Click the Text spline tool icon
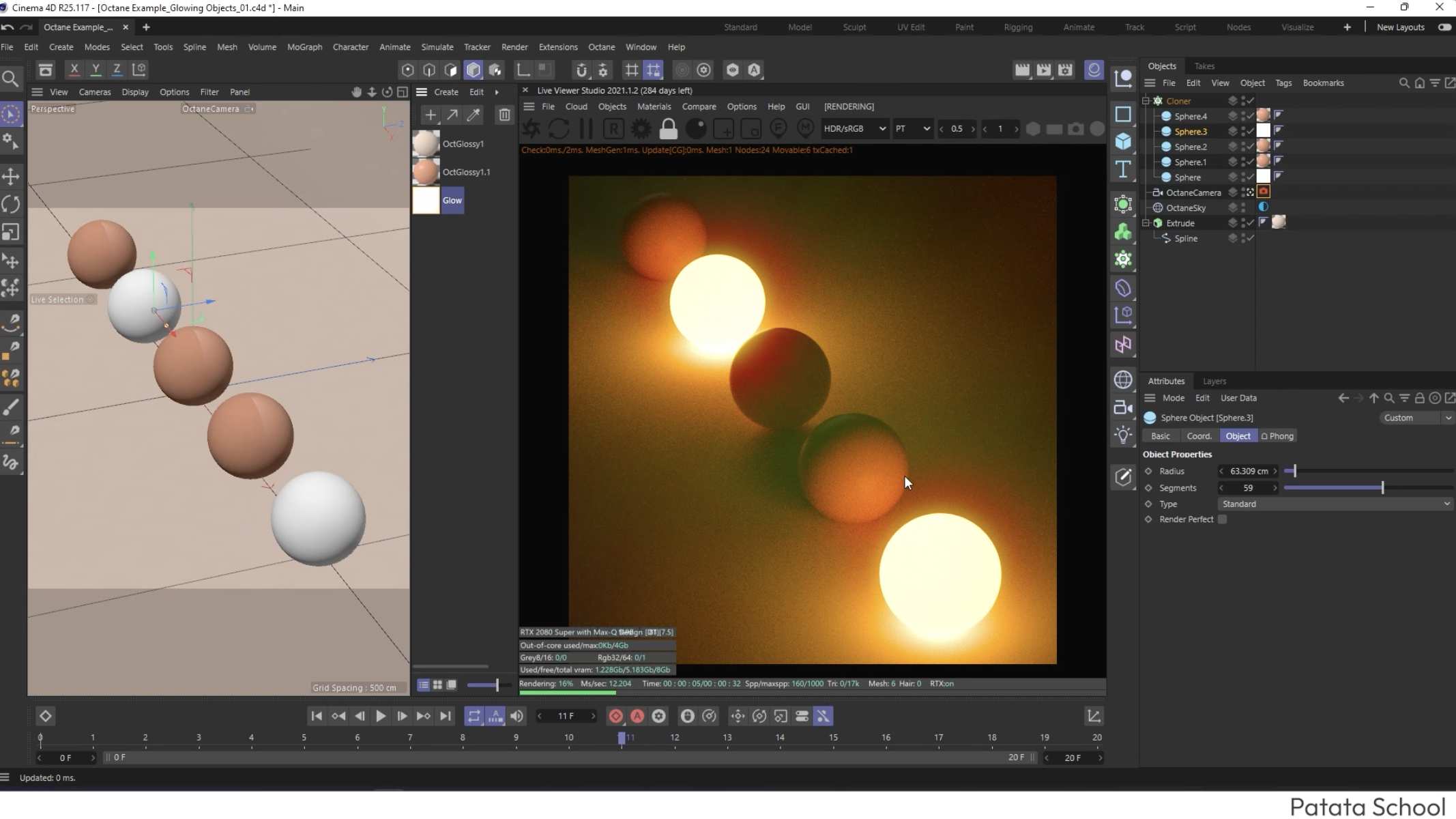The image size is (1456, 819). tap(1123, 169)
